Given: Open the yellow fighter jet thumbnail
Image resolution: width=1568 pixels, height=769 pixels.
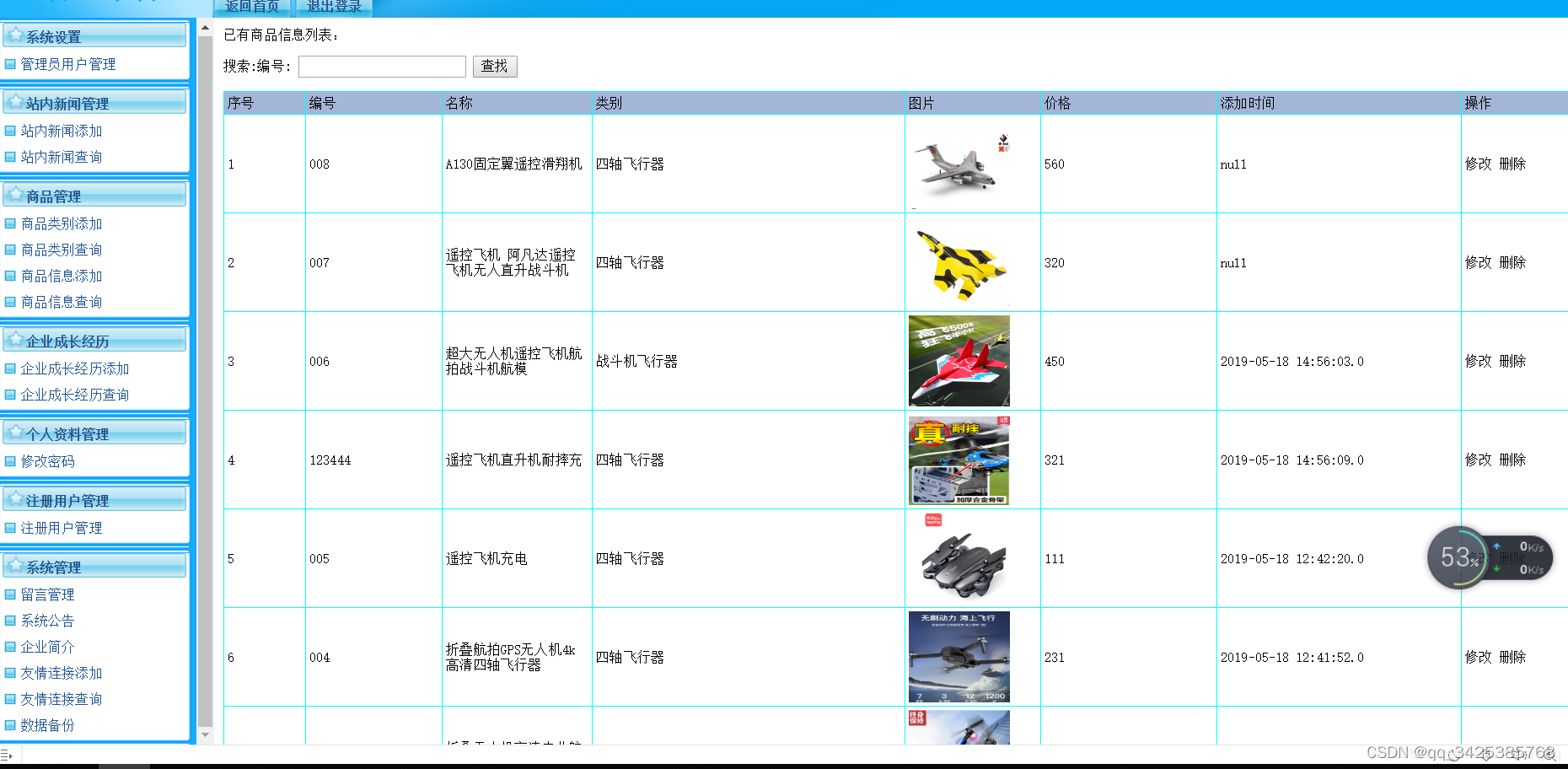Looking at the screenshot, I should tap(959, 262).
